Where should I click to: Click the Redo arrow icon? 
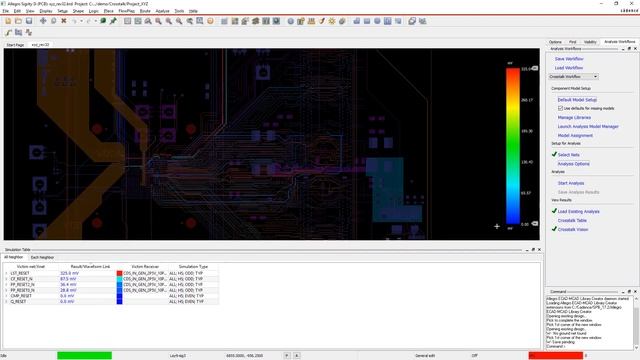point(88,21)
